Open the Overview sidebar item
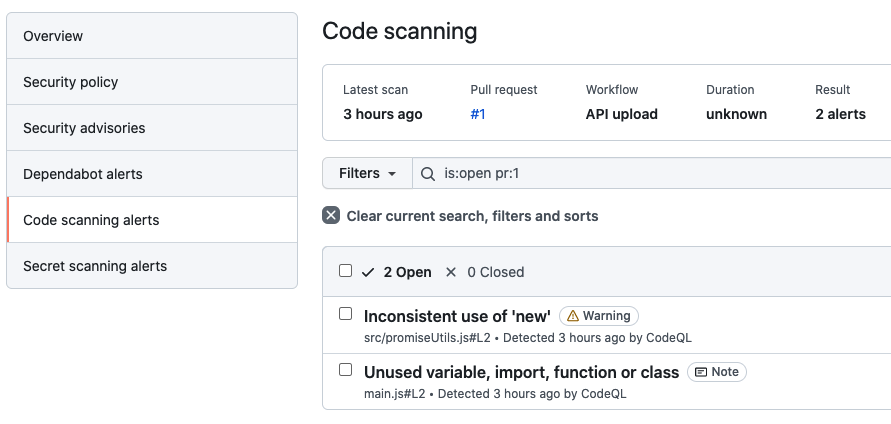The image size is (891, 424). pyautogui.click(x=152, y=36)
